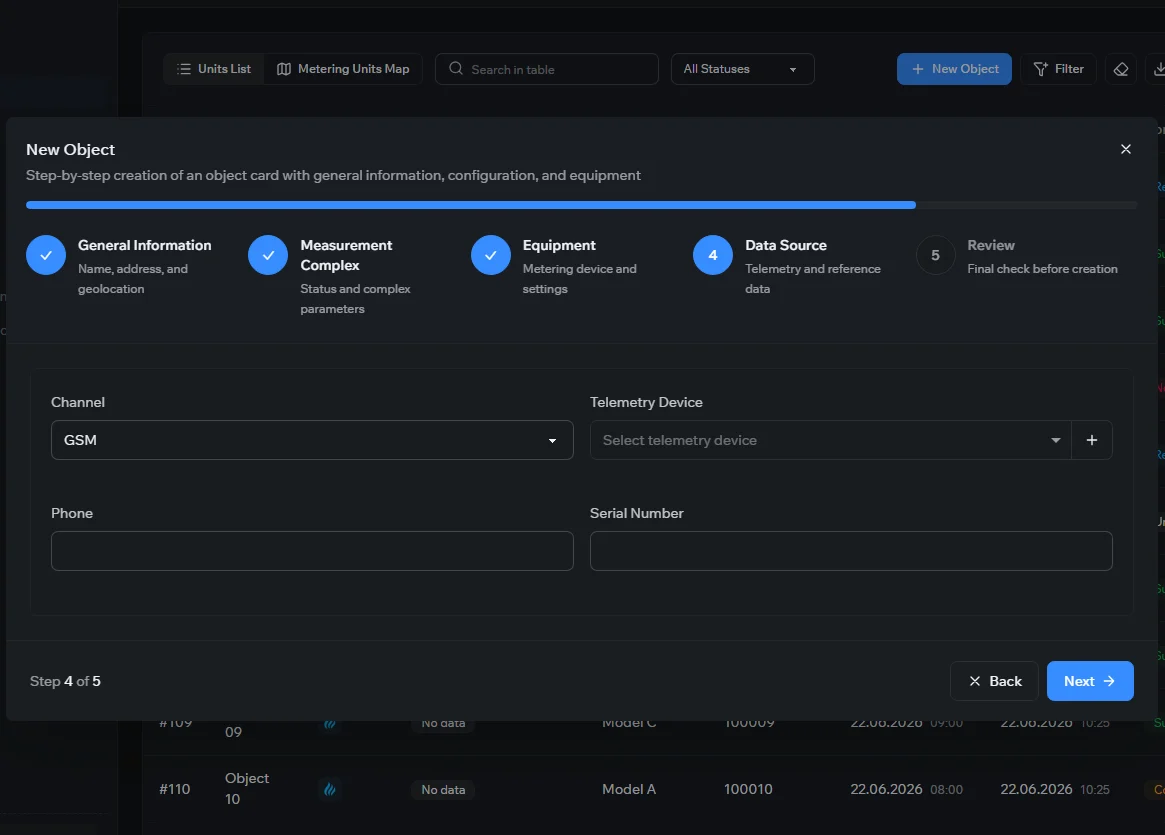1165x835 pixels.
Task: Click the Back button
Action: tap(994, 680)
